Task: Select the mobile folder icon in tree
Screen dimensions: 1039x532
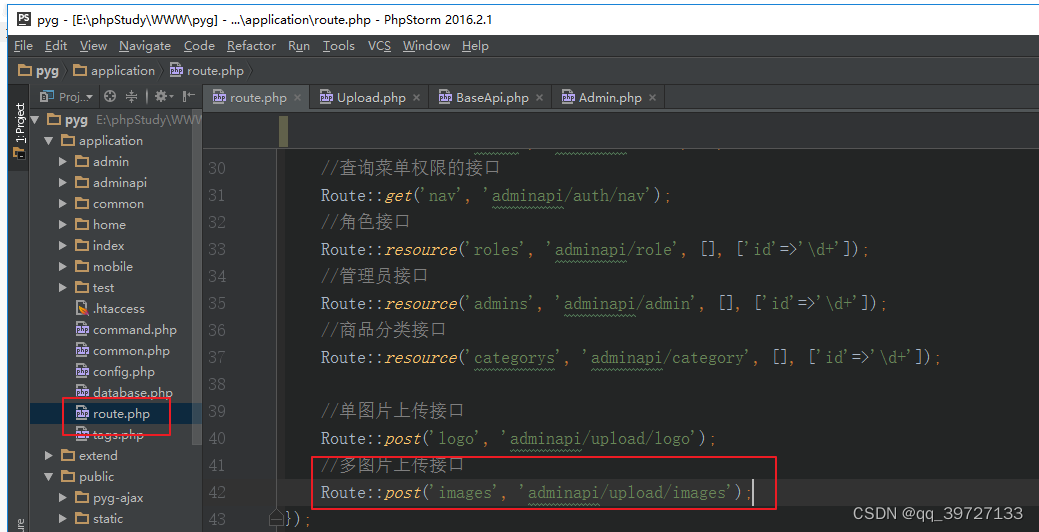Action: [x=82, y=266]
